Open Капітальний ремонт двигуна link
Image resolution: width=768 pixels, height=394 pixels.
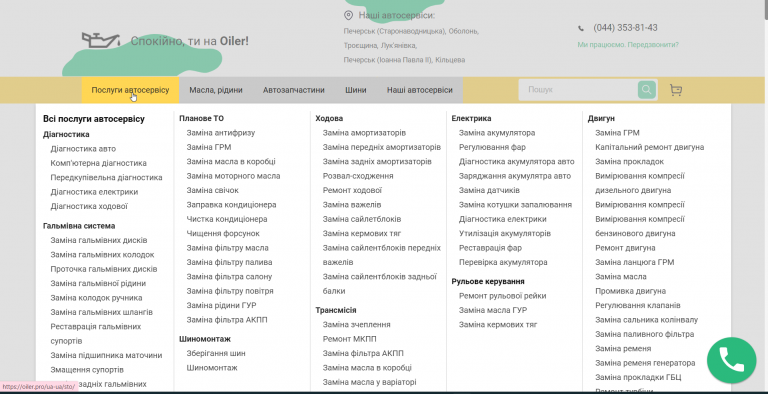(649, 147)
